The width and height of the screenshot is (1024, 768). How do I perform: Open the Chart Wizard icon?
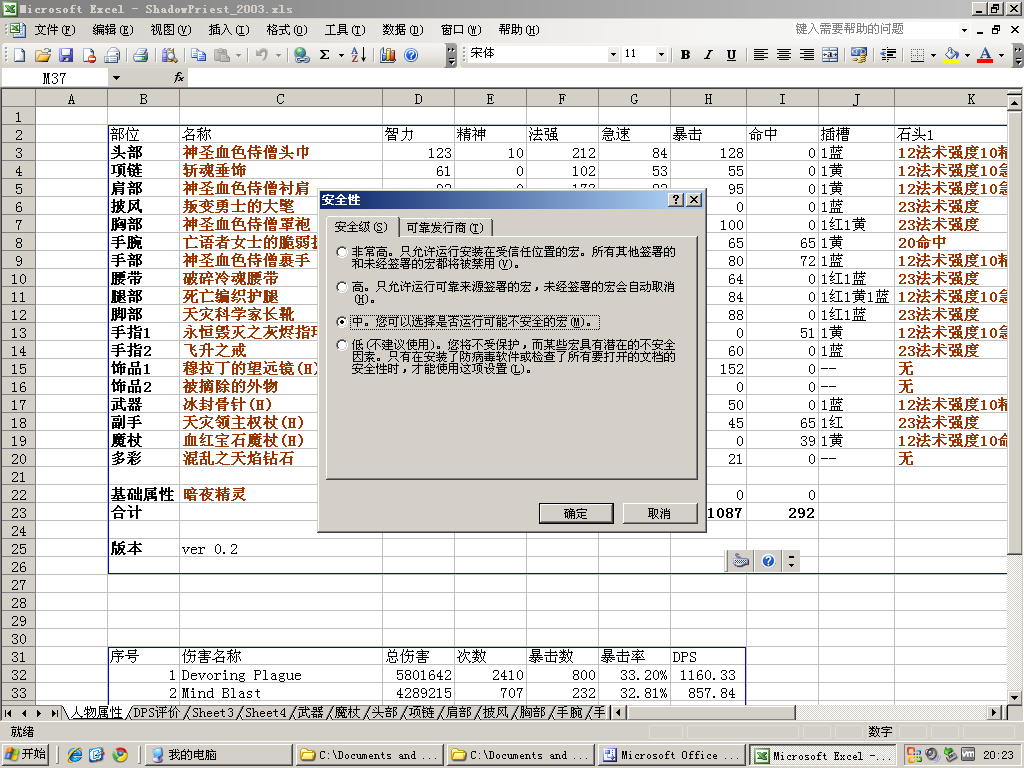388,56
